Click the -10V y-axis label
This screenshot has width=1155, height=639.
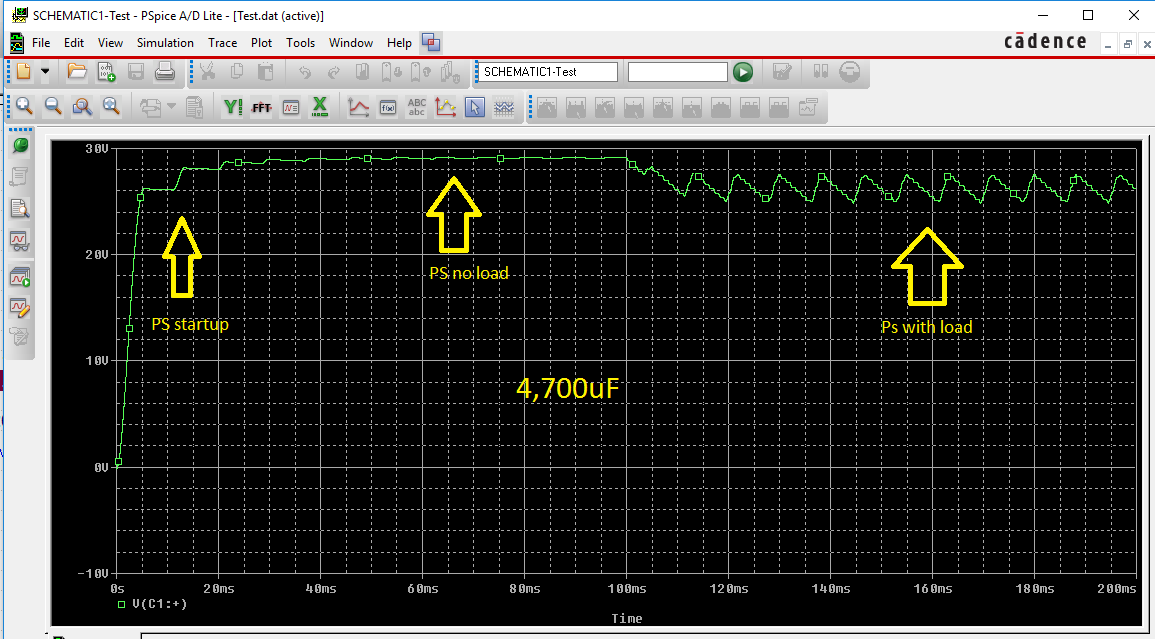pos(94,573)
